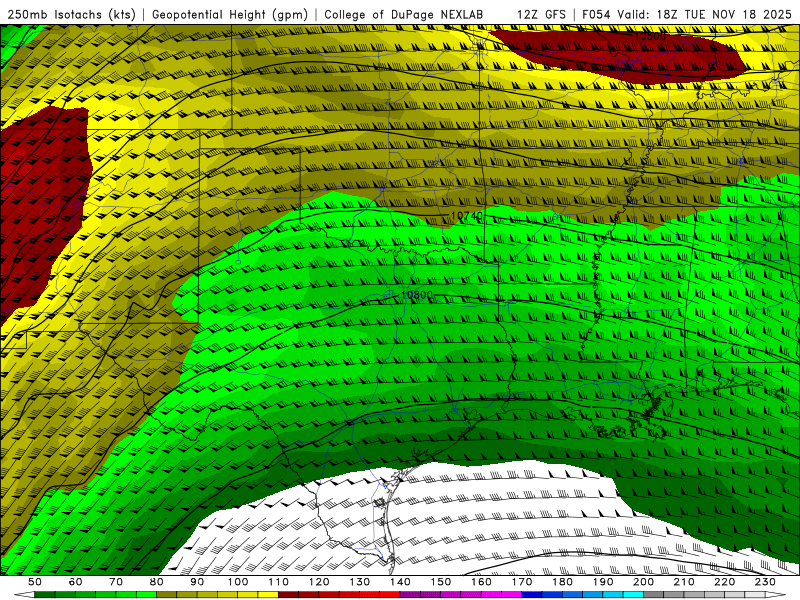Click the 50 value on color scale
800x600 pixels.
tap(34, 582)
